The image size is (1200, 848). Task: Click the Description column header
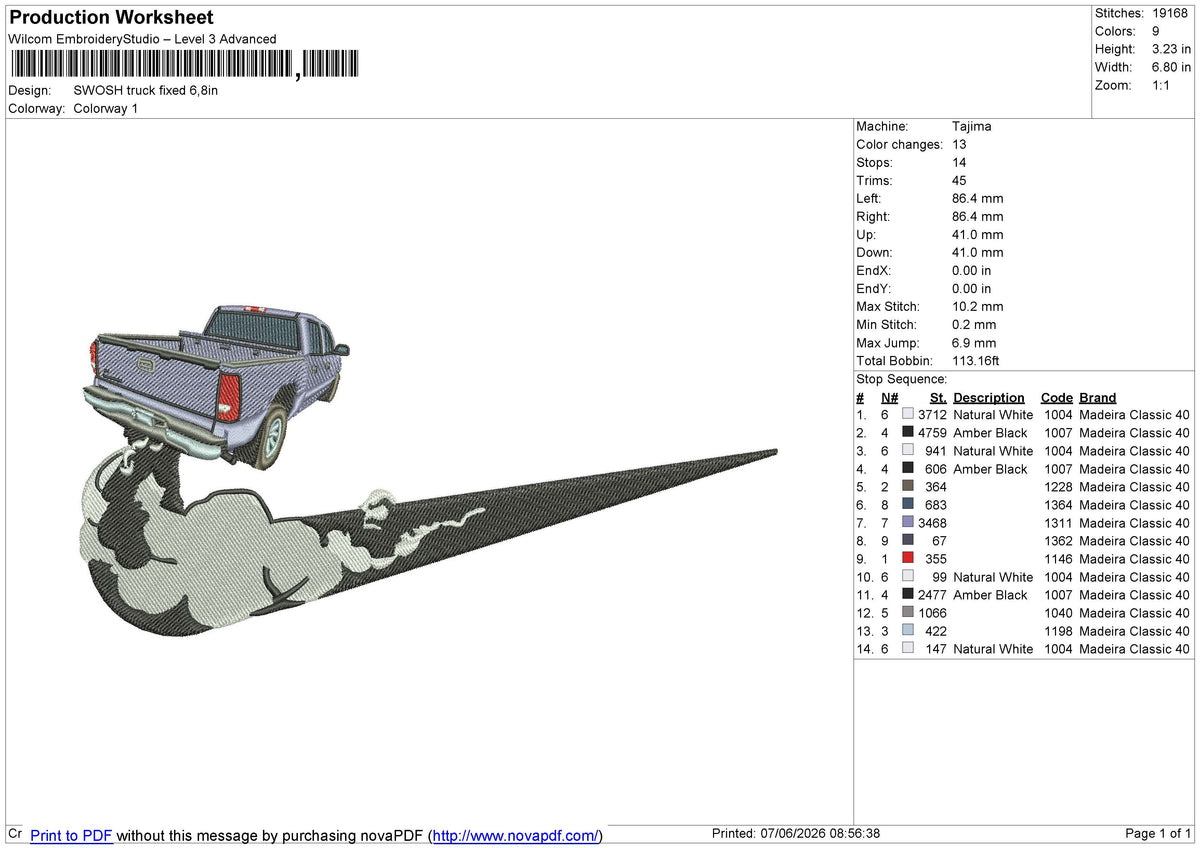(x=989, y=398)
